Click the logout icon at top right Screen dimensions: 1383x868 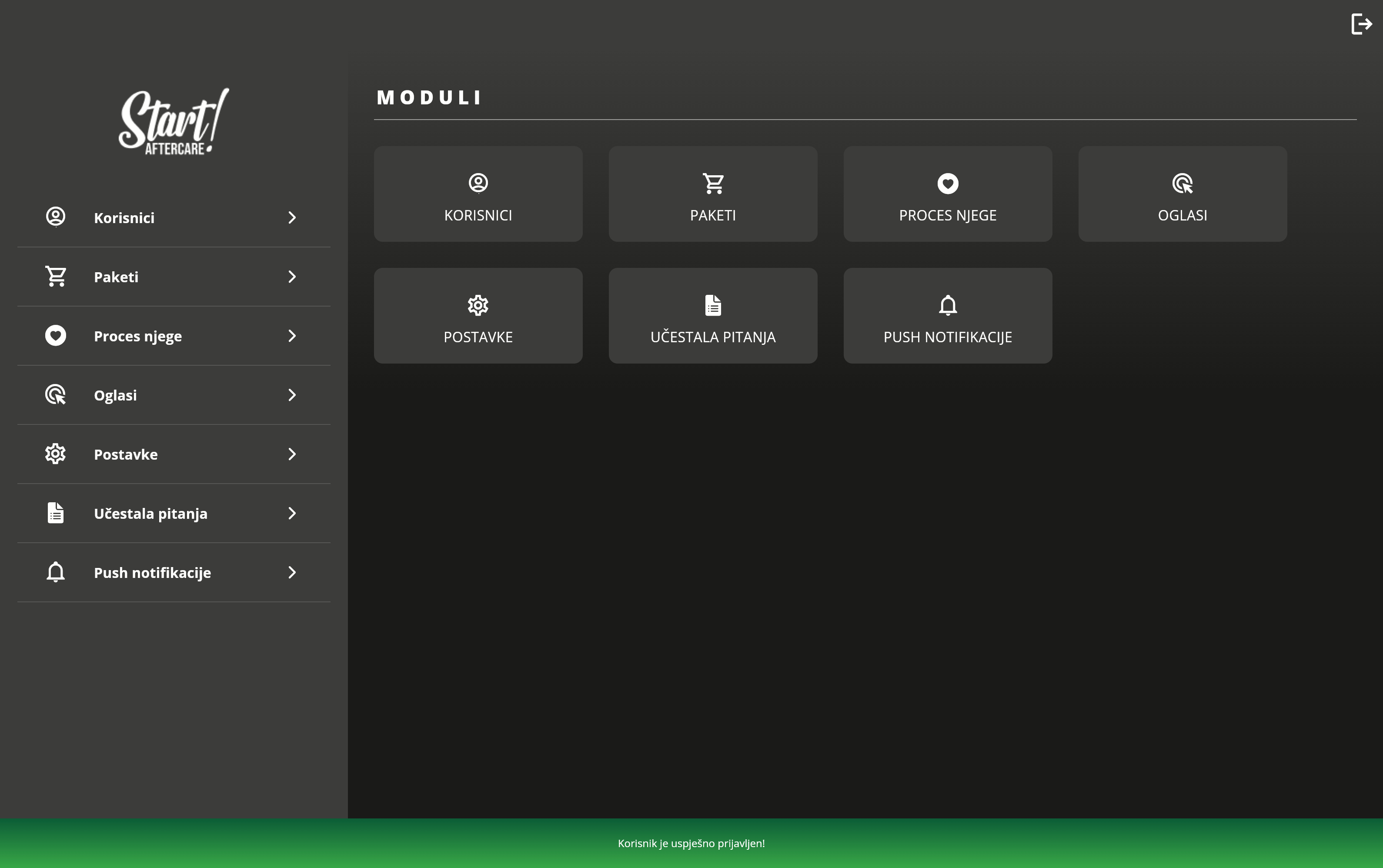pyautogui.click(x=1361, y=24)
